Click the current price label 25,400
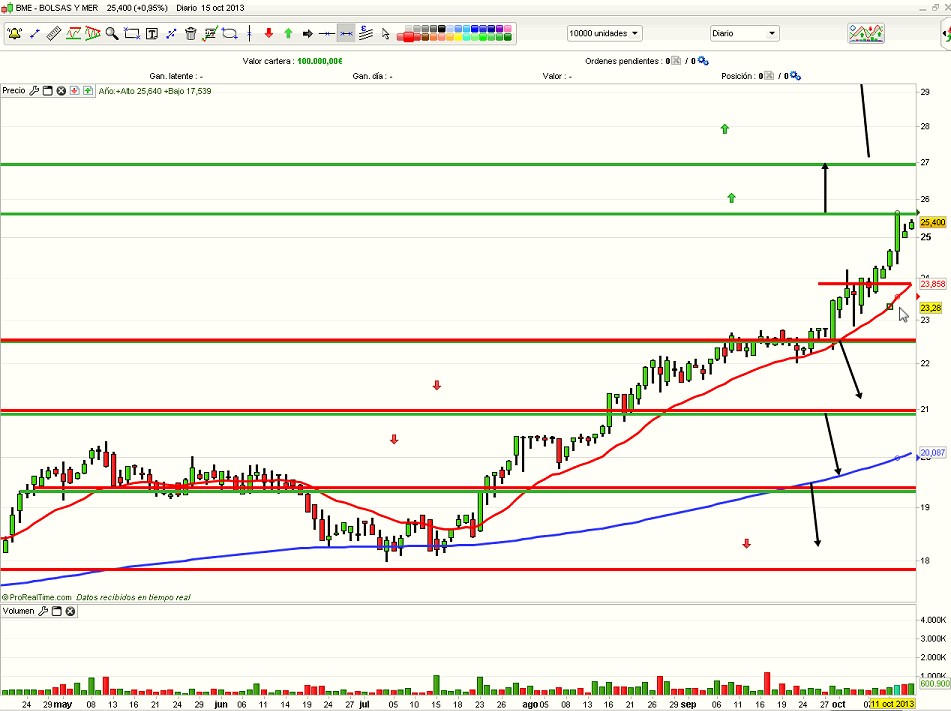This screenshot has height=711, width=951. tap(933, 223)
